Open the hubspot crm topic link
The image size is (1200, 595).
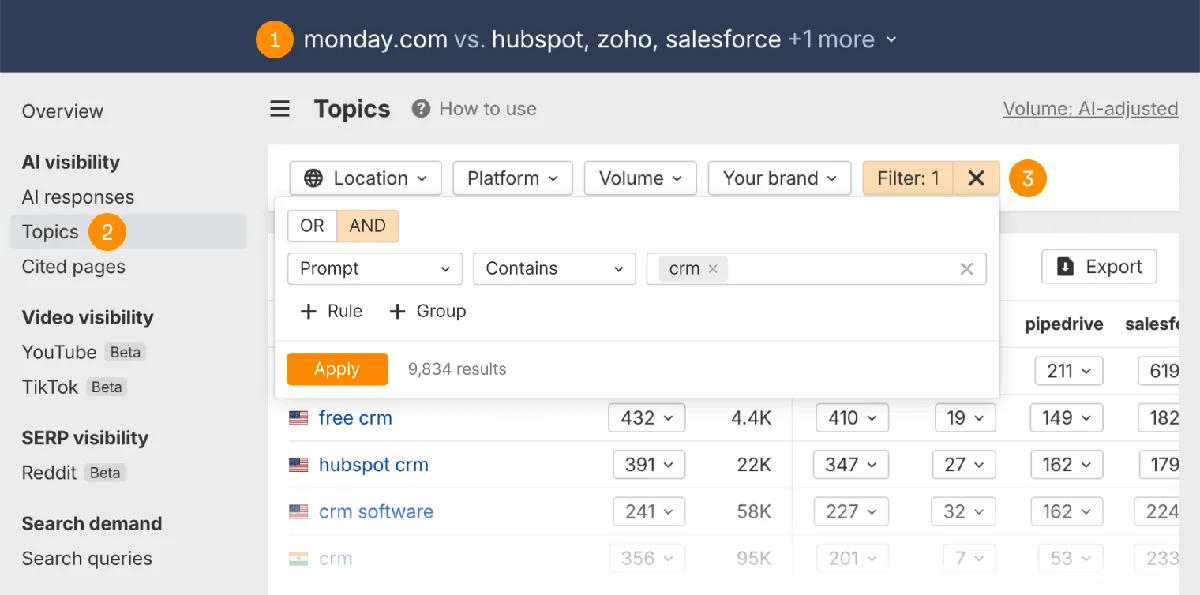373,465
